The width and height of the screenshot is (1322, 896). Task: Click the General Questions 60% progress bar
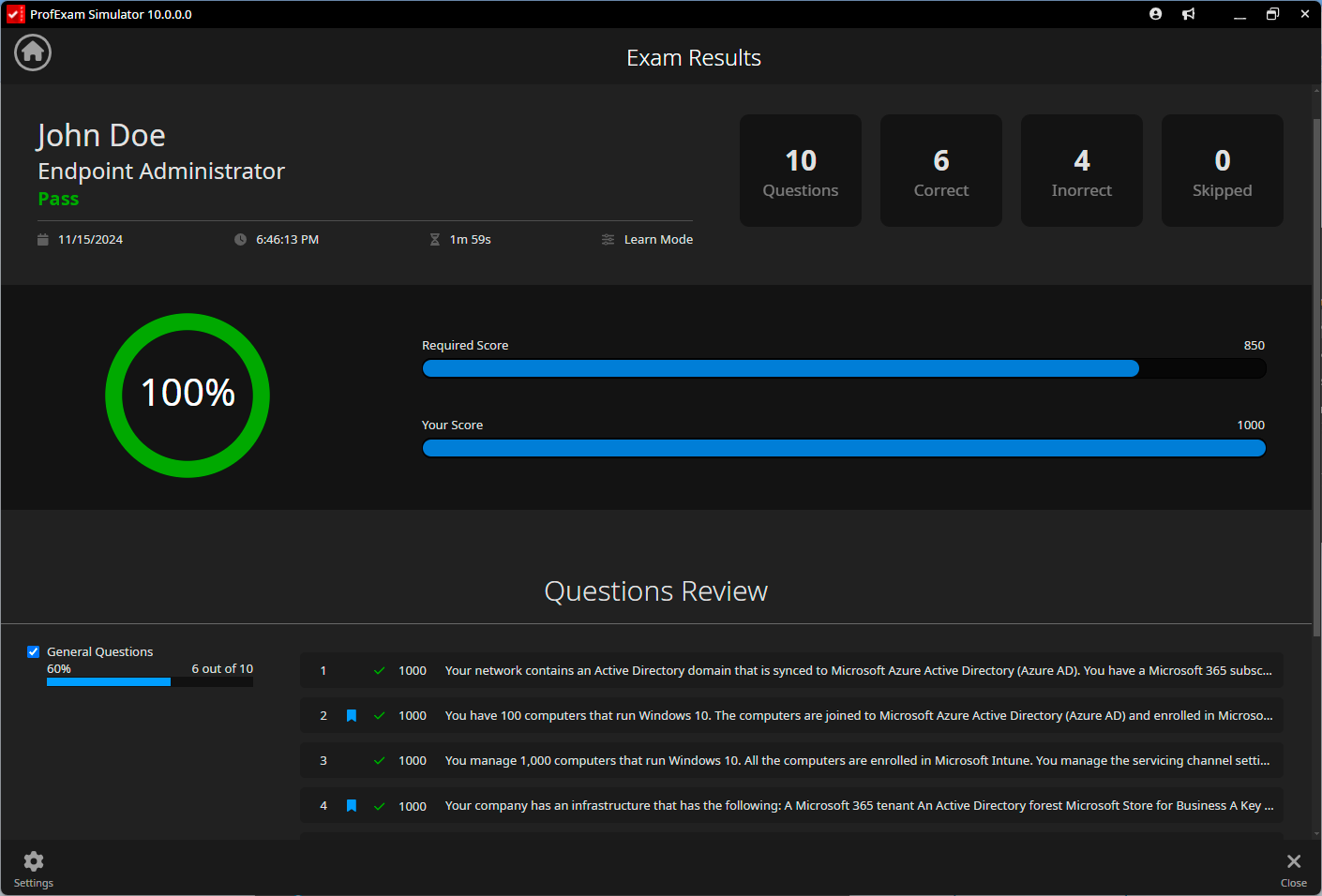[x=150, y=682]
